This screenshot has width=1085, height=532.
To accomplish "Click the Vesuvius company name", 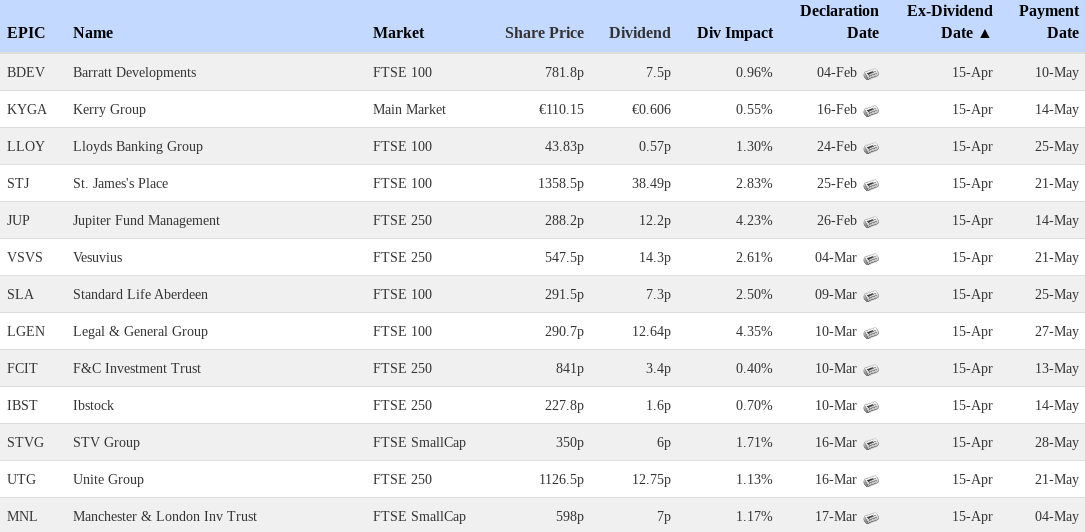I will point(98,257).
